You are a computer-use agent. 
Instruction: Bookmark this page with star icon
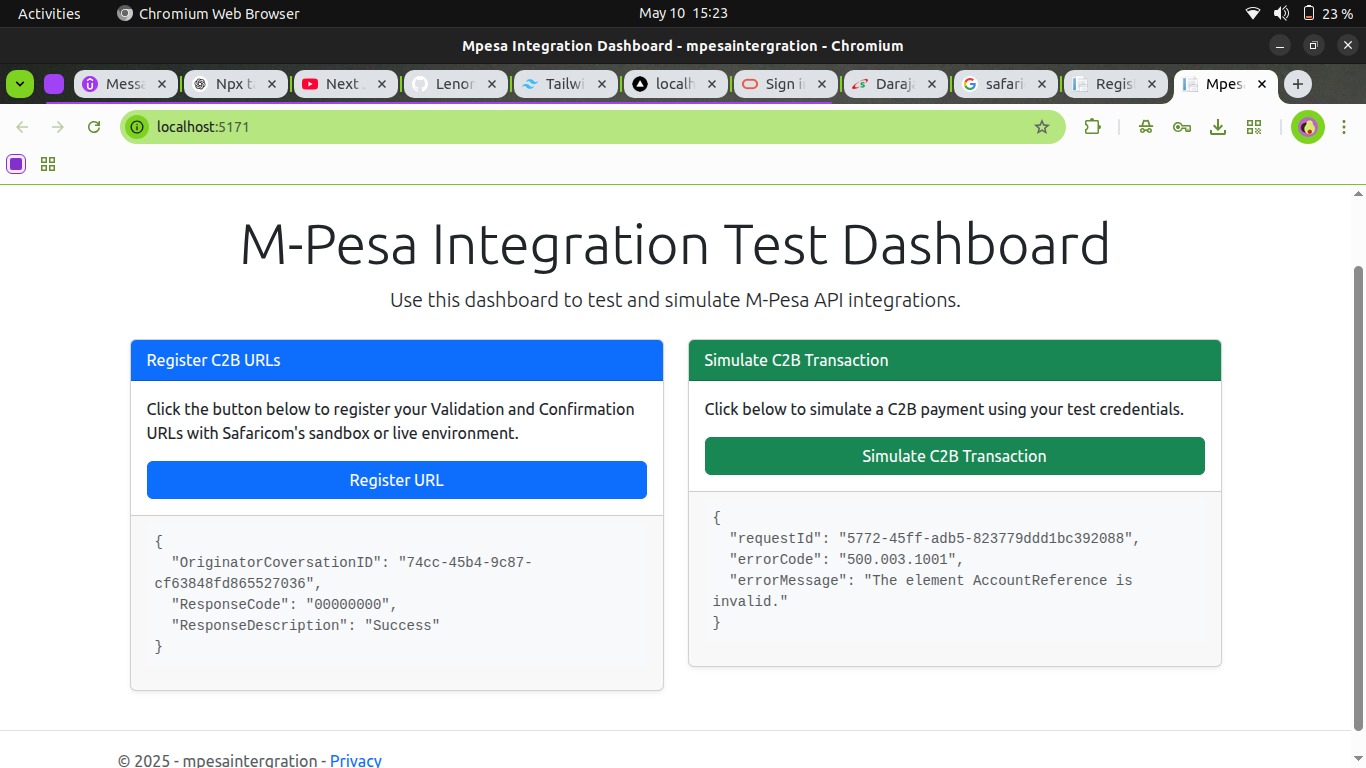pyautogui.click(x=1042, y=127)
